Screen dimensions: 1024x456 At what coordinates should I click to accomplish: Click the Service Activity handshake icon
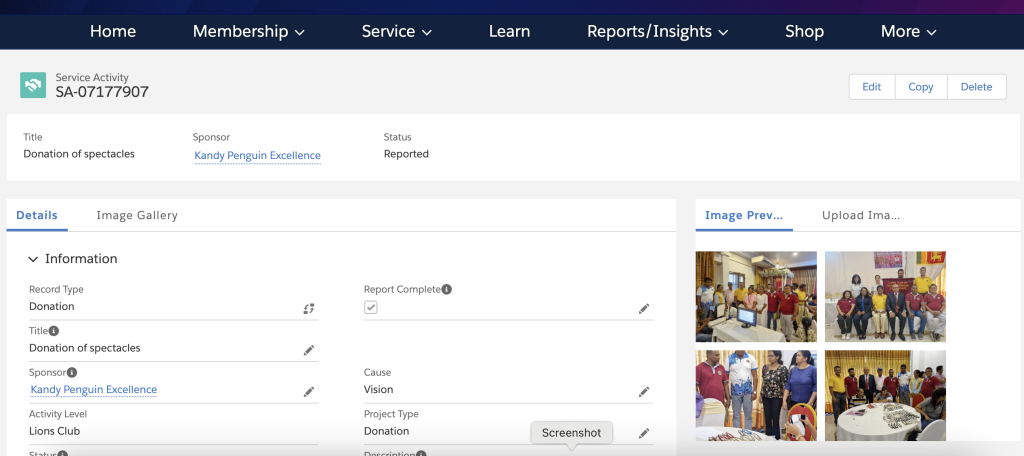click(x=33, y=85)
